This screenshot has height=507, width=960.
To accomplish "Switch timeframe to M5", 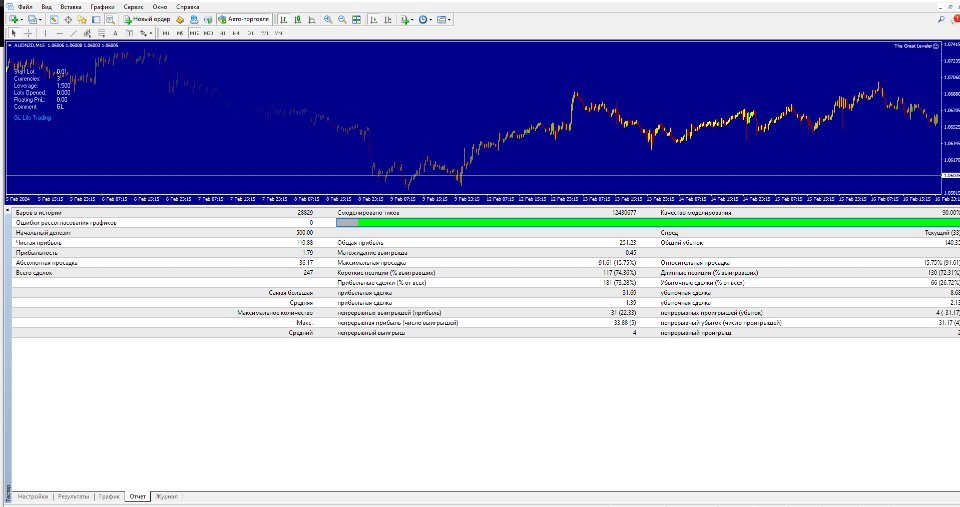I will click(179, 33).
